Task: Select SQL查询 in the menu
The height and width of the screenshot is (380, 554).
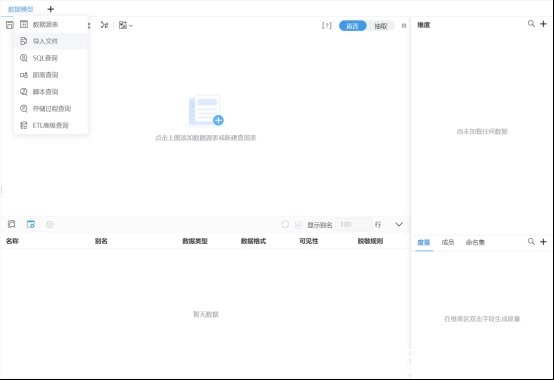Action: 51,58
